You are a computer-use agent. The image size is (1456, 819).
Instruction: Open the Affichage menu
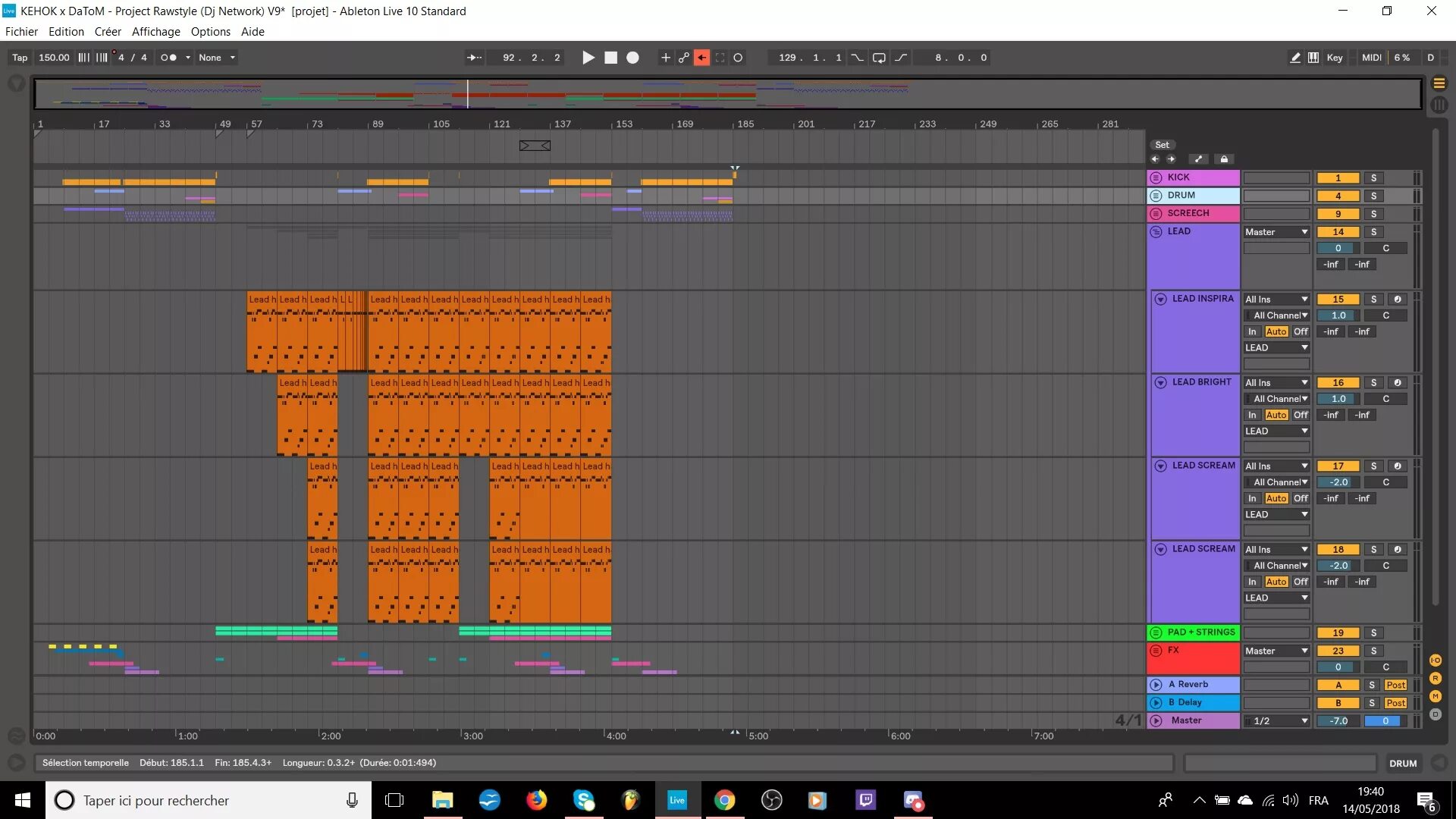[x=155, y=32]
